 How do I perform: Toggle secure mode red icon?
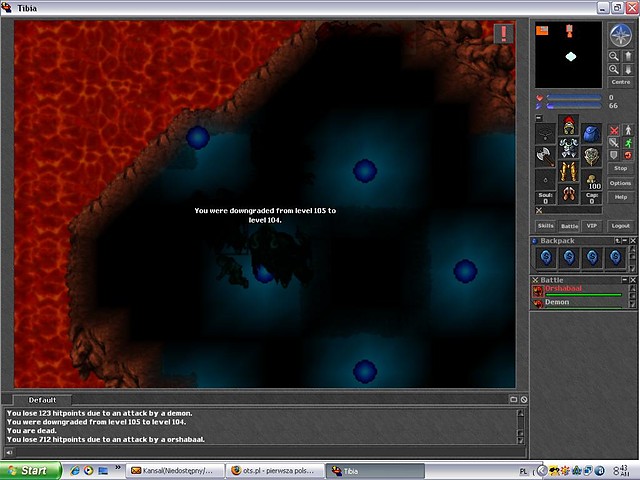[x=628, y=155]
